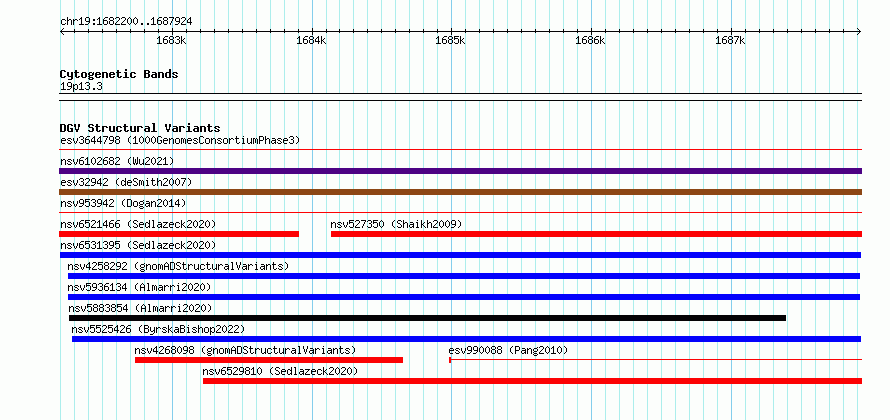Click the esv3644798 1000GenomesConsortiumPhase3 label
The width and height of the screenshot is (890, 420).
pyautogui.click(x=180, y=140)
